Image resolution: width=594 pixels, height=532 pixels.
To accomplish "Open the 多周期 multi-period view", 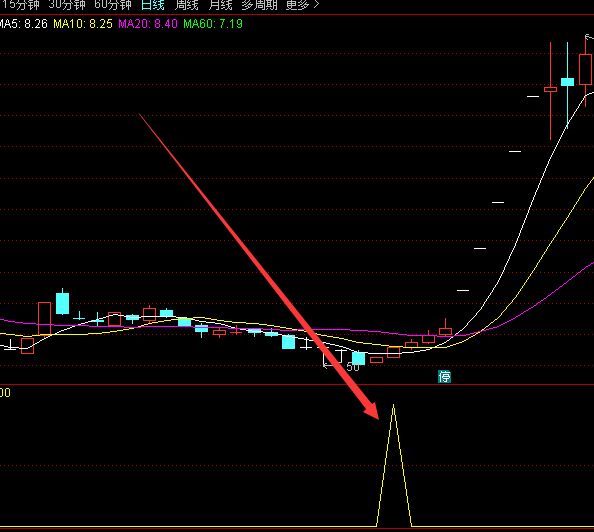I will click(259, 5).
